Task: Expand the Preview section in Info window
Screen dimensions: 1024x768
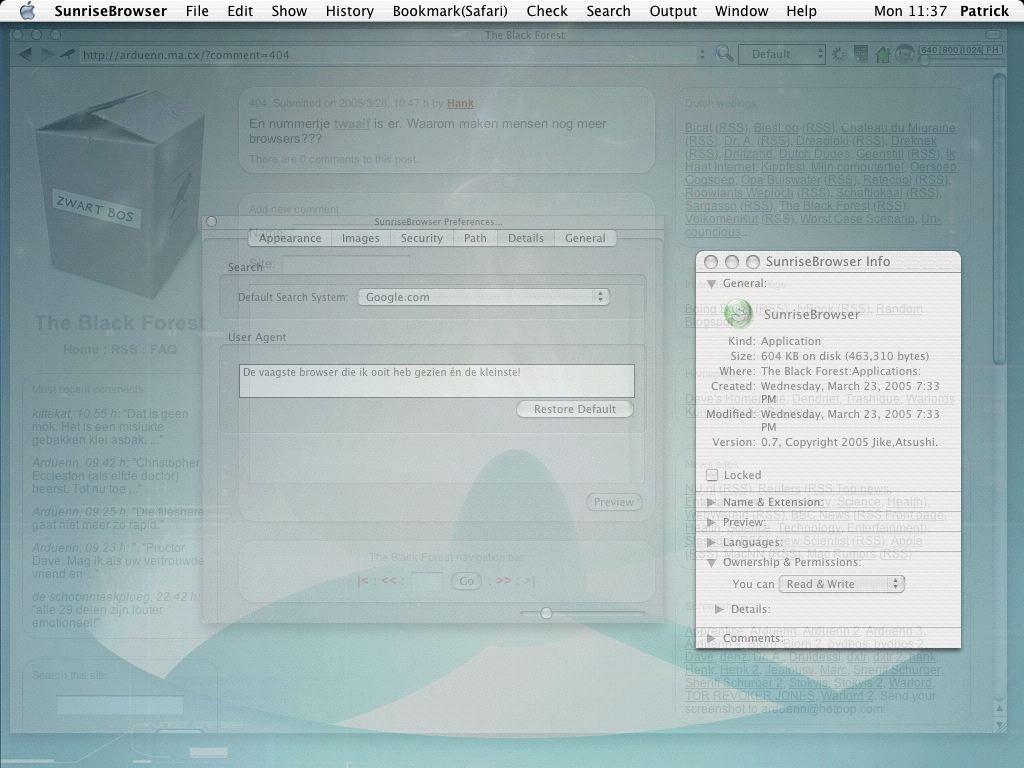Action: (711, 522)
